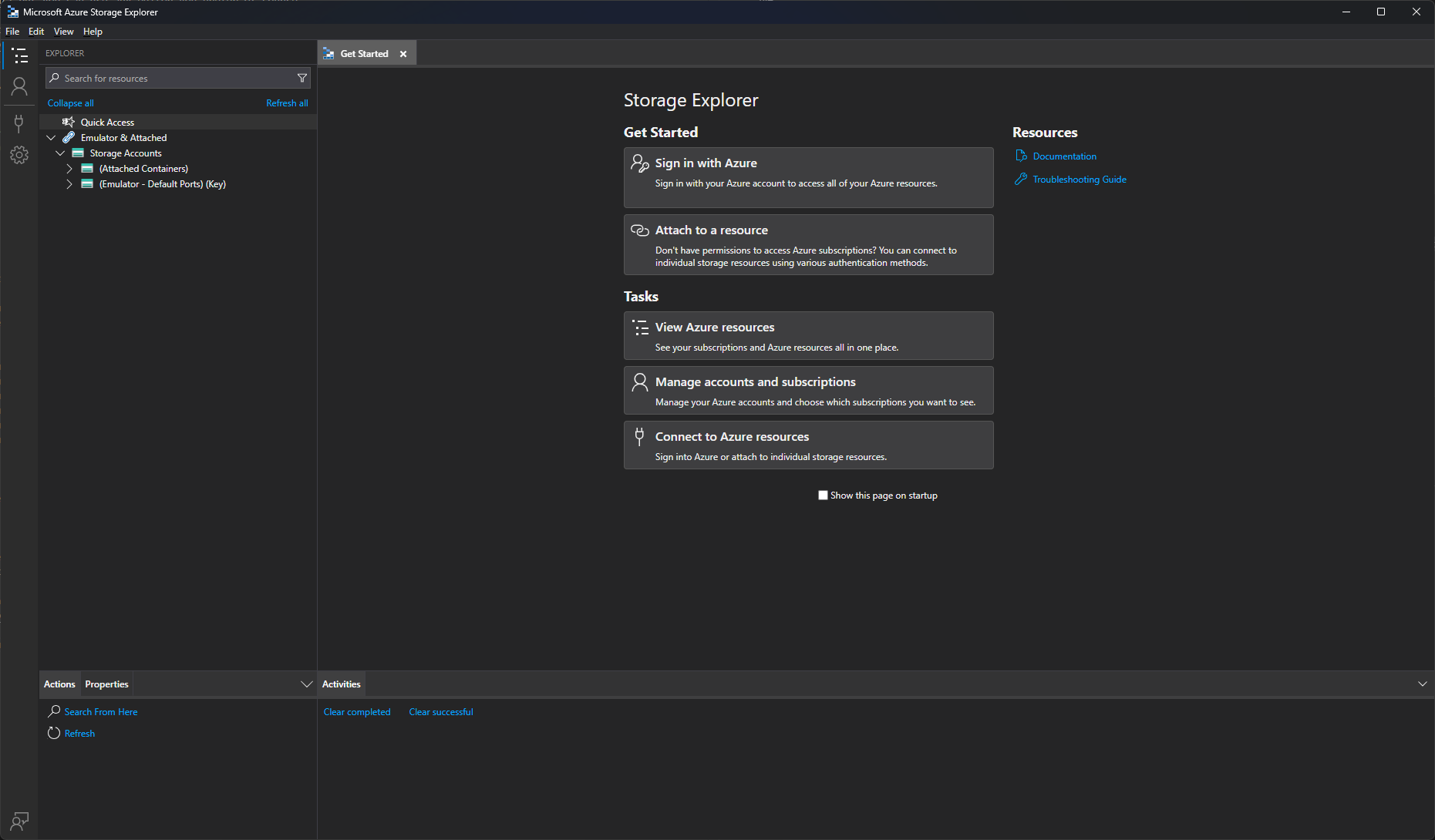
Task: Open Account Management person icon in sidebar
Action: coord(19,86)
